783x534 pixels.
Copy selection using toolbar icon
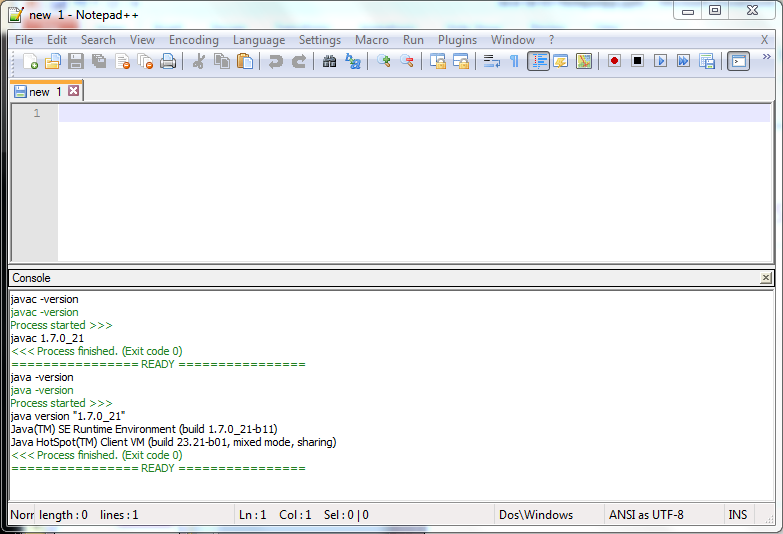tap(222, 61)
